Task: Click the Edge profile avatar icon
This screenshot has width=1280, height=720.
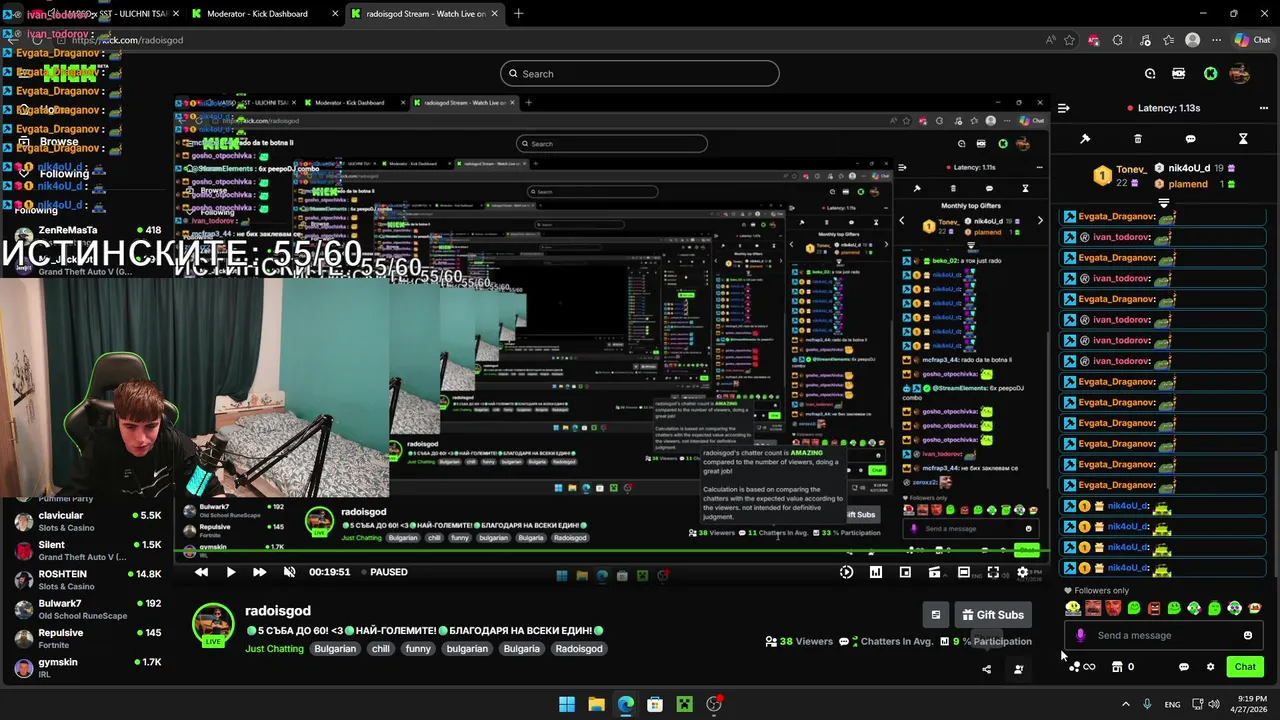Action: point(1192,40)
